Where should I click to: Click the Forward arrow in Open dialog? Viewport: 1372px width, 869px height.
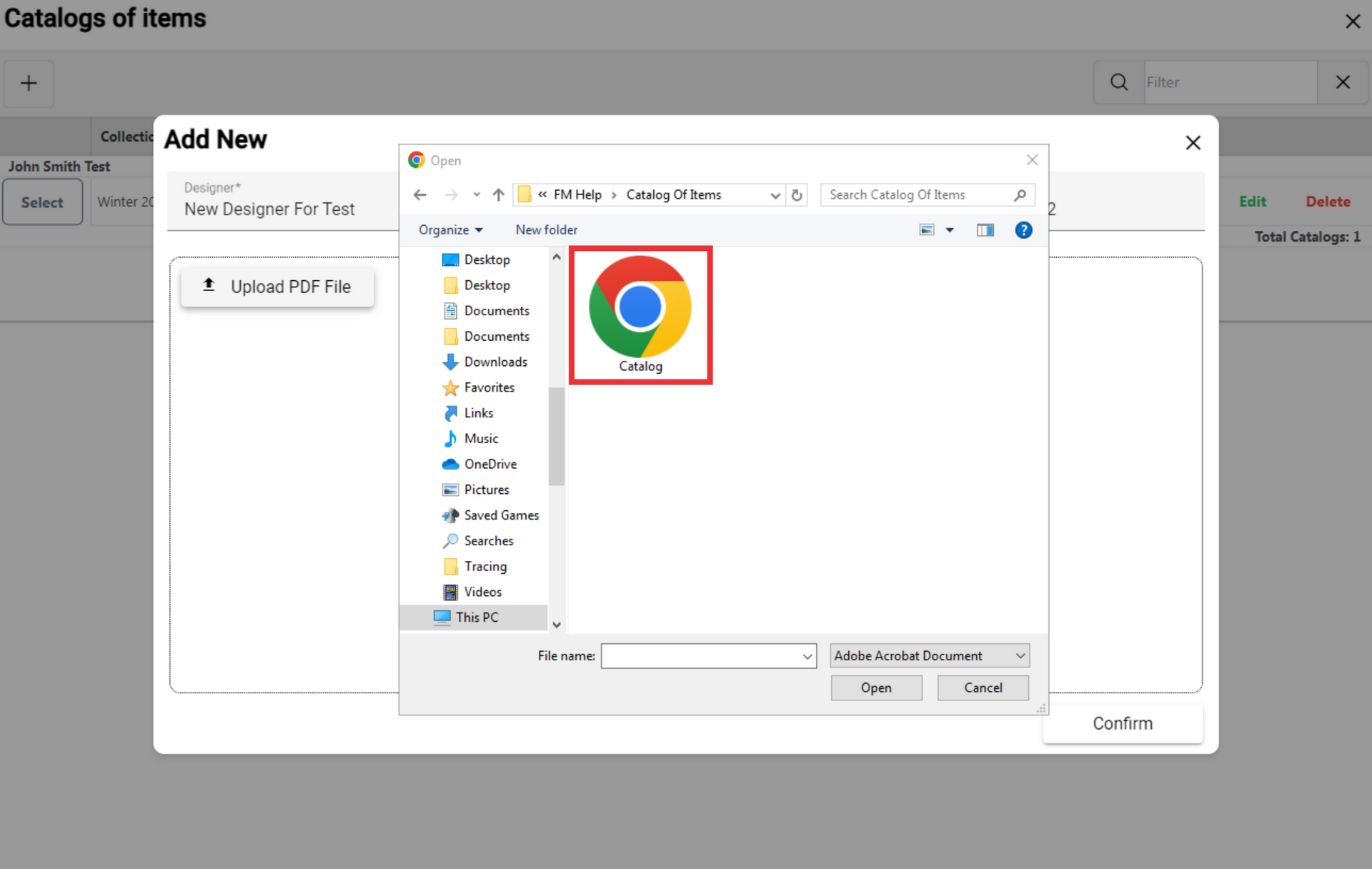[x=452, y=194]
